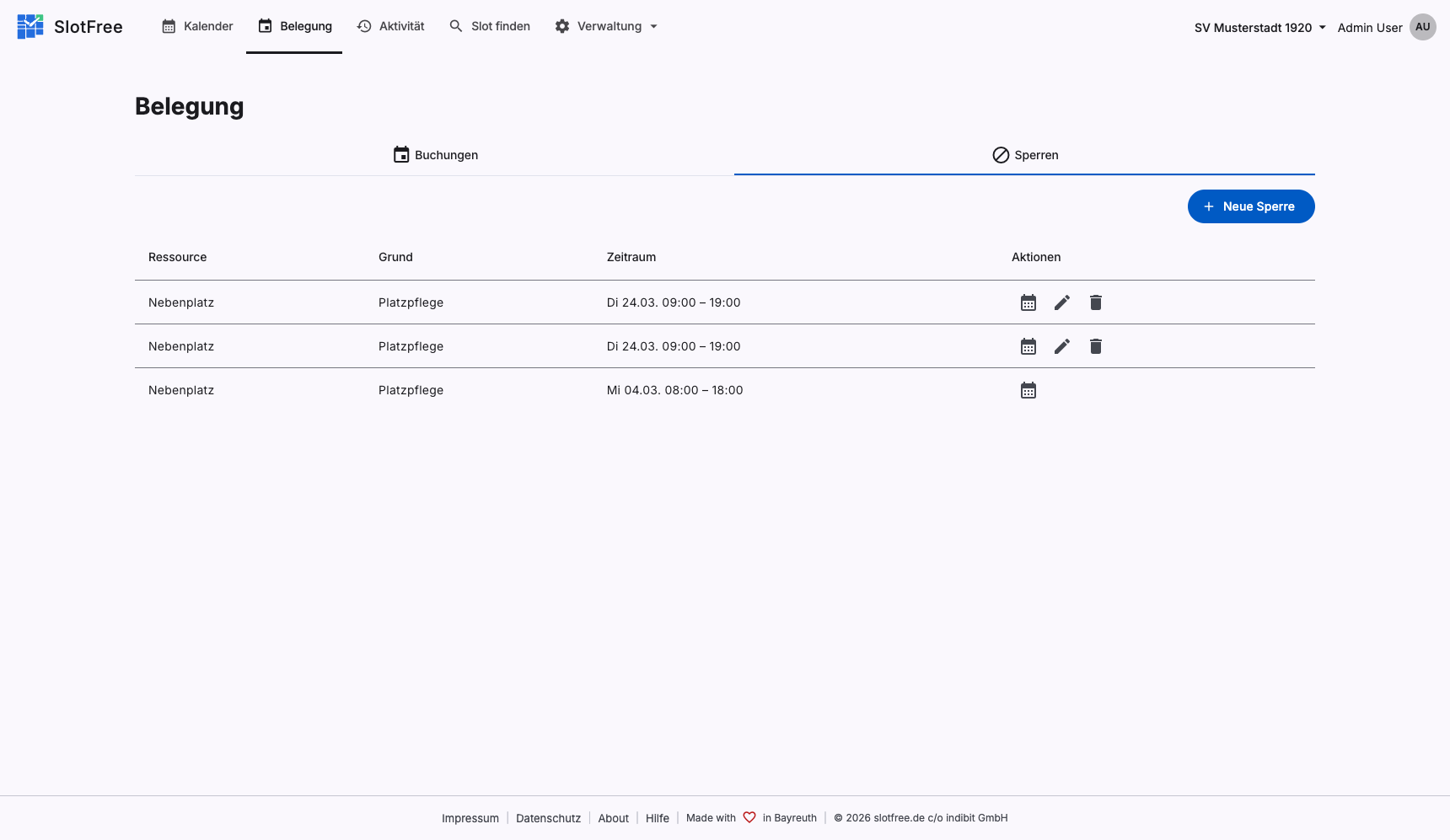Click the SlotFree logo icon
1450x840 pixels.
[x=30, y=27]
